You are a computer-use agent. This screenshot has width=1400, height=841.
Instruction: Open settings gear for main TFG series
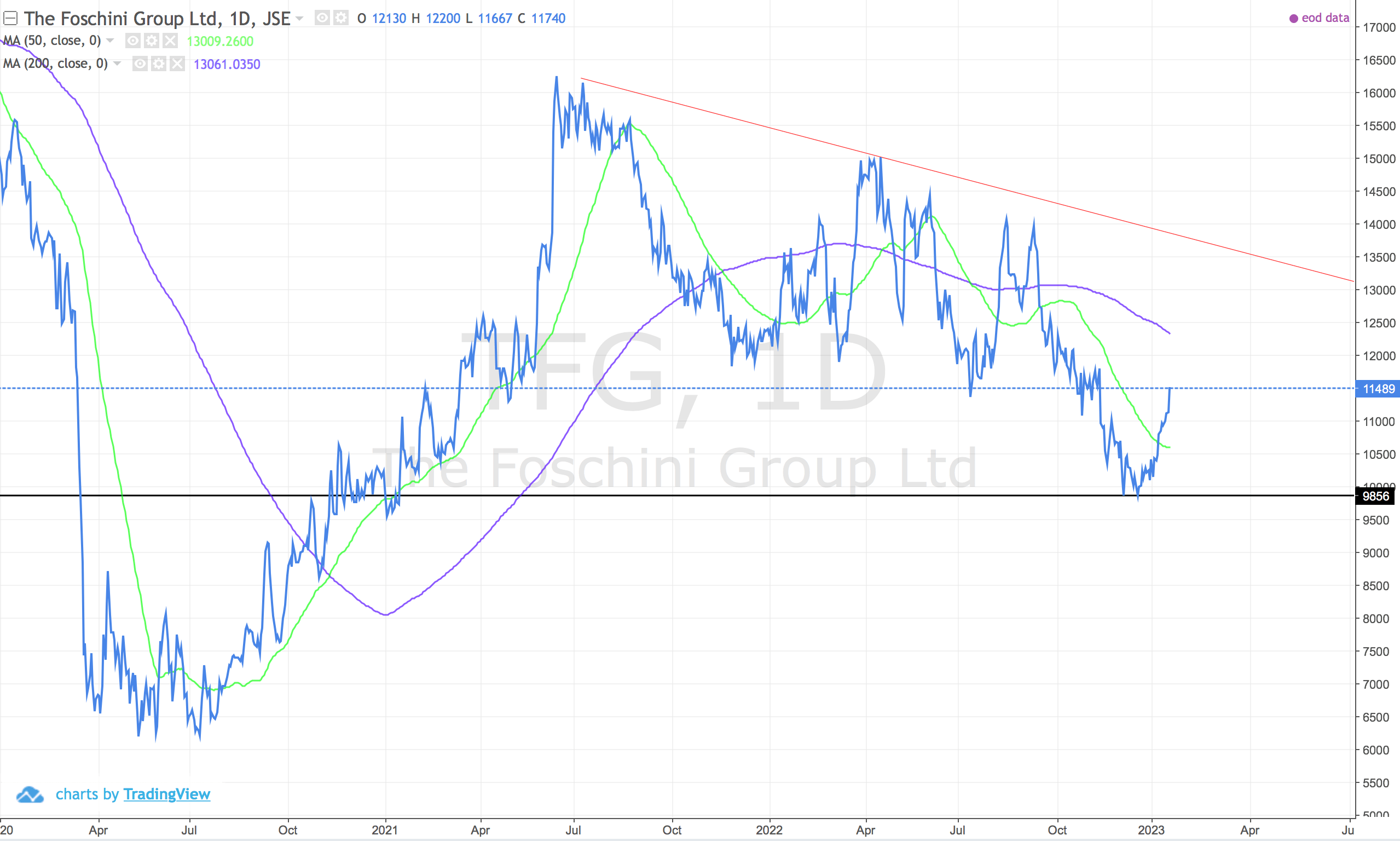point(340,18)
